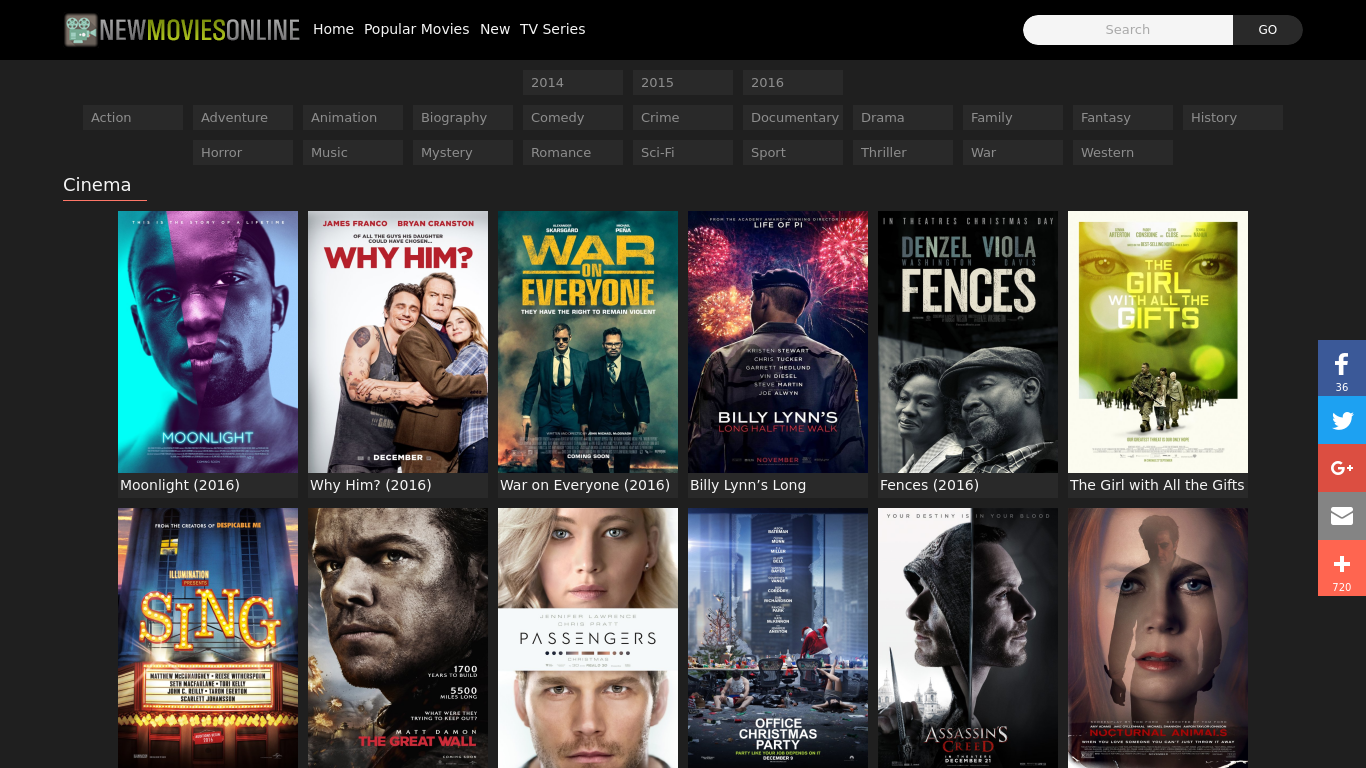Share page by email envelope icon

click(x=1342, y=516)
